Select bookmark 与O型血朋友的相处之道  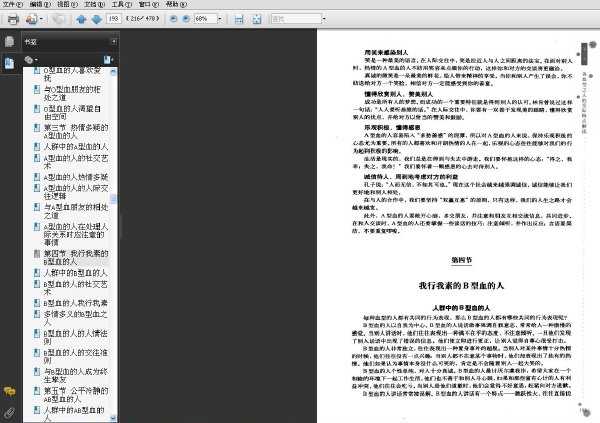pos(72,93)
